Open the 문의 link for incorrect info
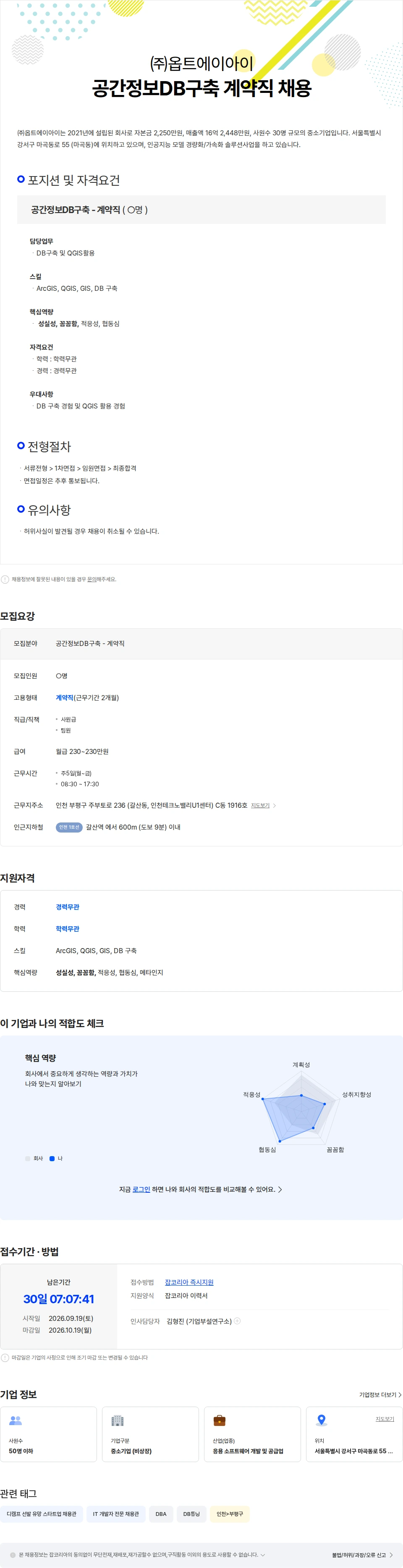 (x=91, y=580)
